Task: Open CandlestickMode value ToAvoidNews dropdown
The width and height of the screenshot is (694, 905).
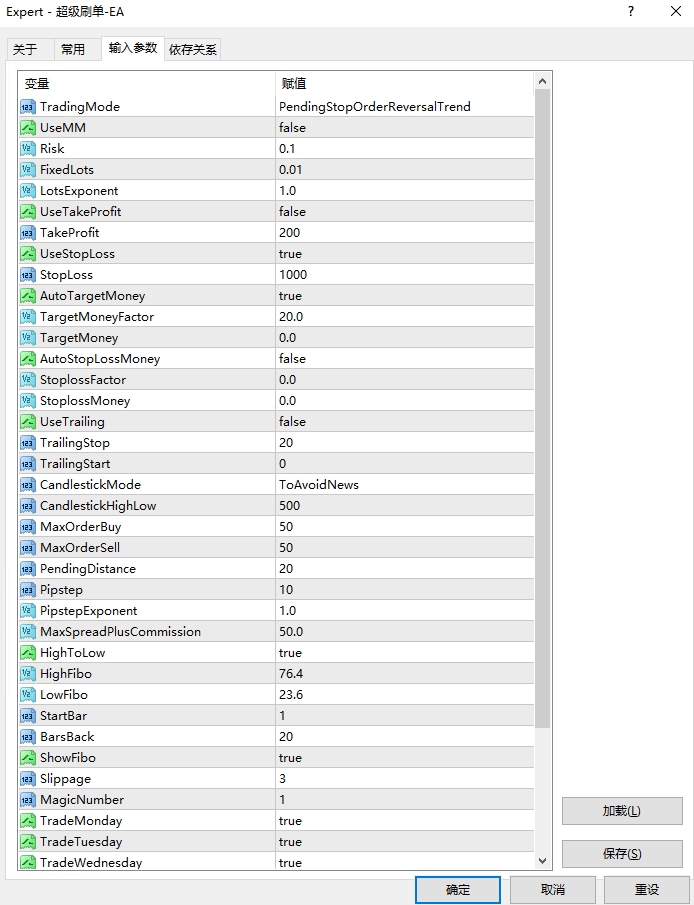Action: point(405,485)
